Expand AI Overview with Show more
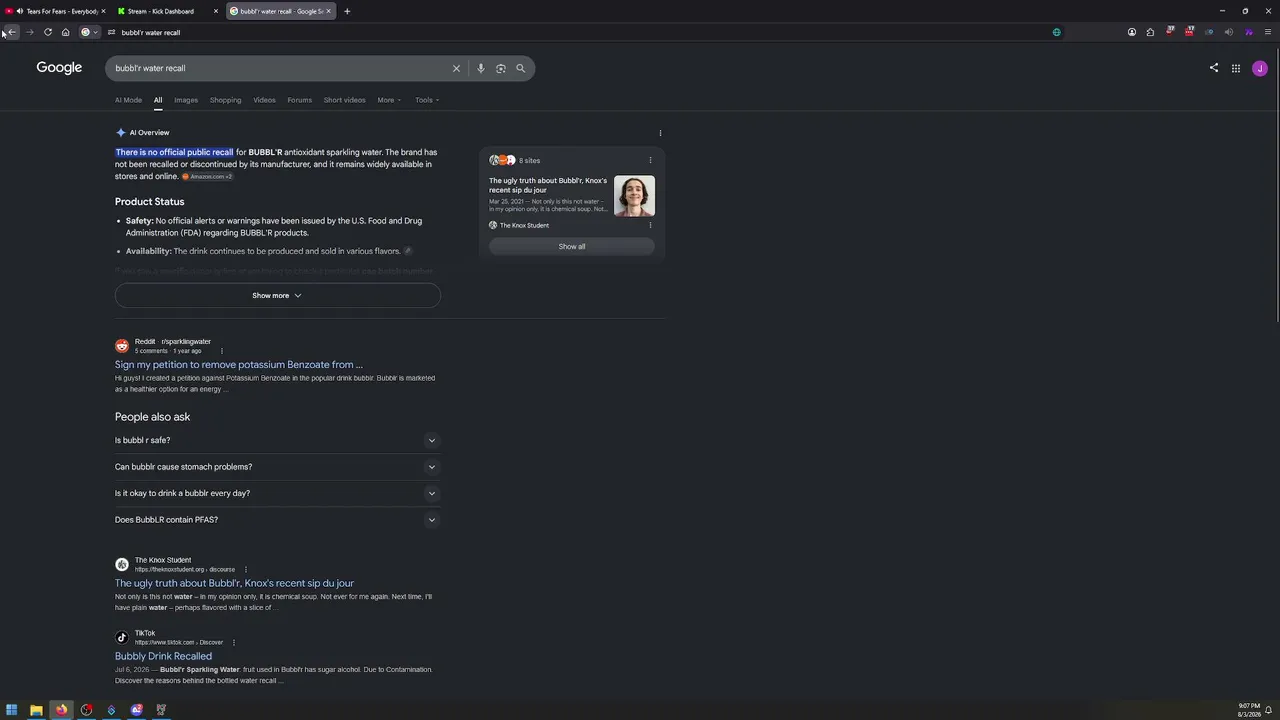Screen dimensions: 1280x720 (x=277, y=295)
